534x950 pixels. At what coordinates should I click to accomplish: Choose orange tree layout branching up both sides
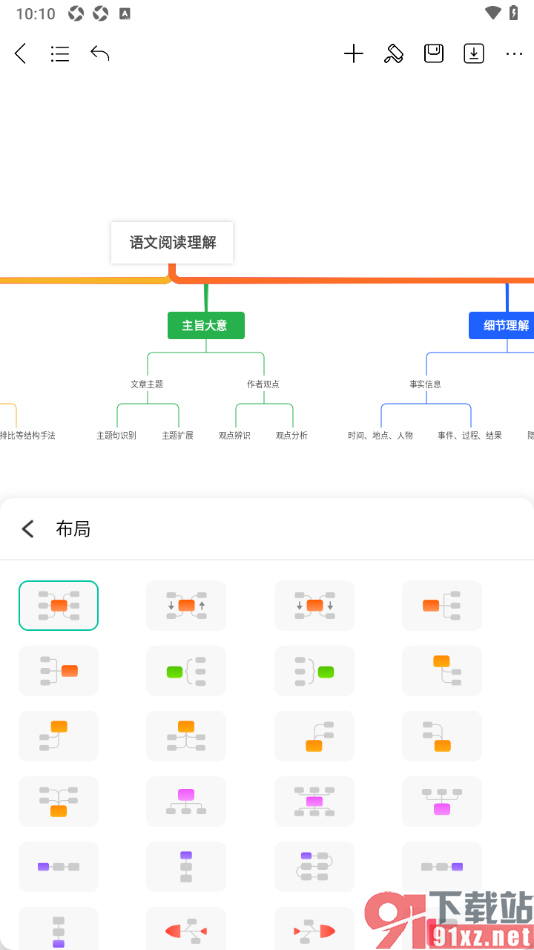58,802
